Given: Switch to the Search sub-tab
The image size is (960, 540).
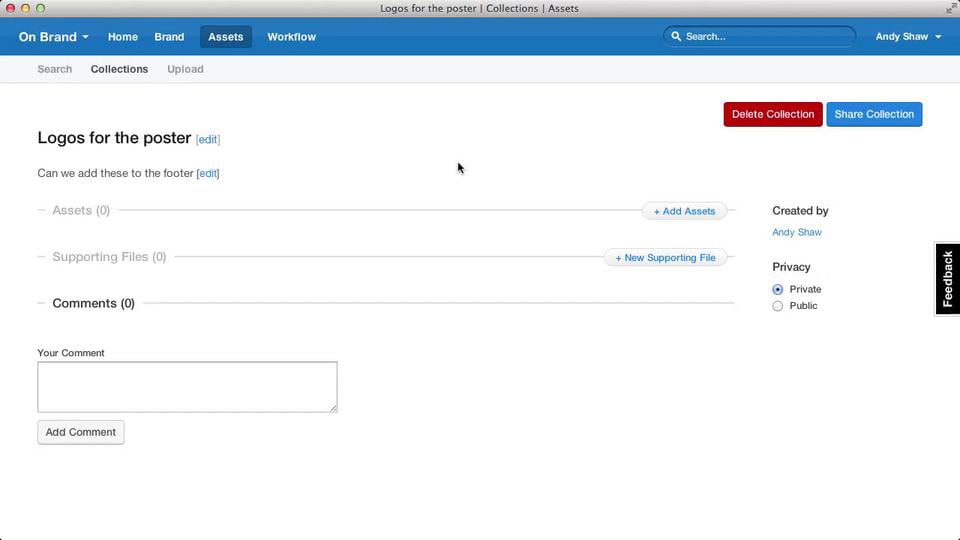Looking at the screenshot, I should click(x=54, y=69).
